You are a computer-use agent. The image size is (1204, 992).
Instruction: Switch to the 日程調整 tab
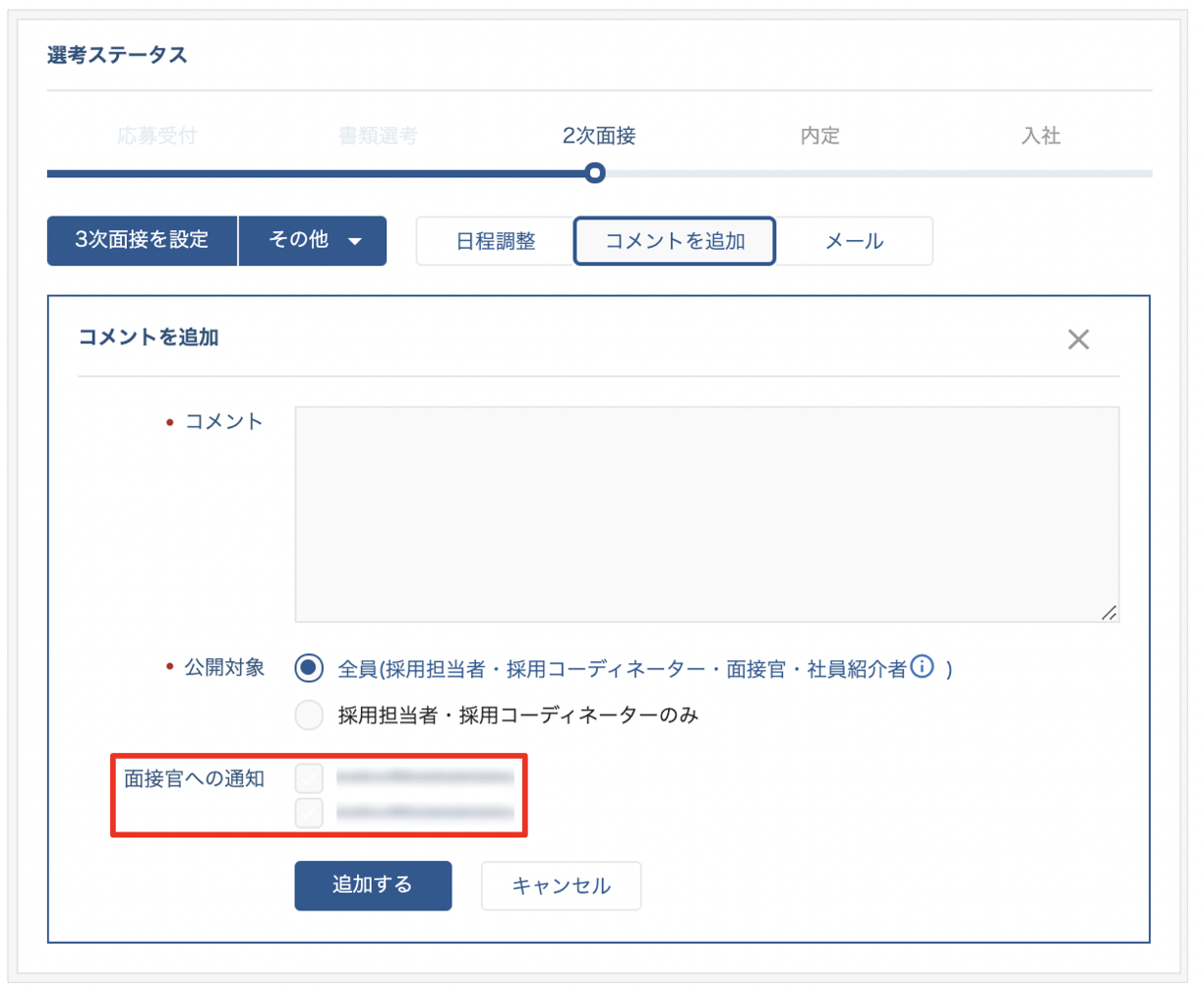tap(496, 241)
